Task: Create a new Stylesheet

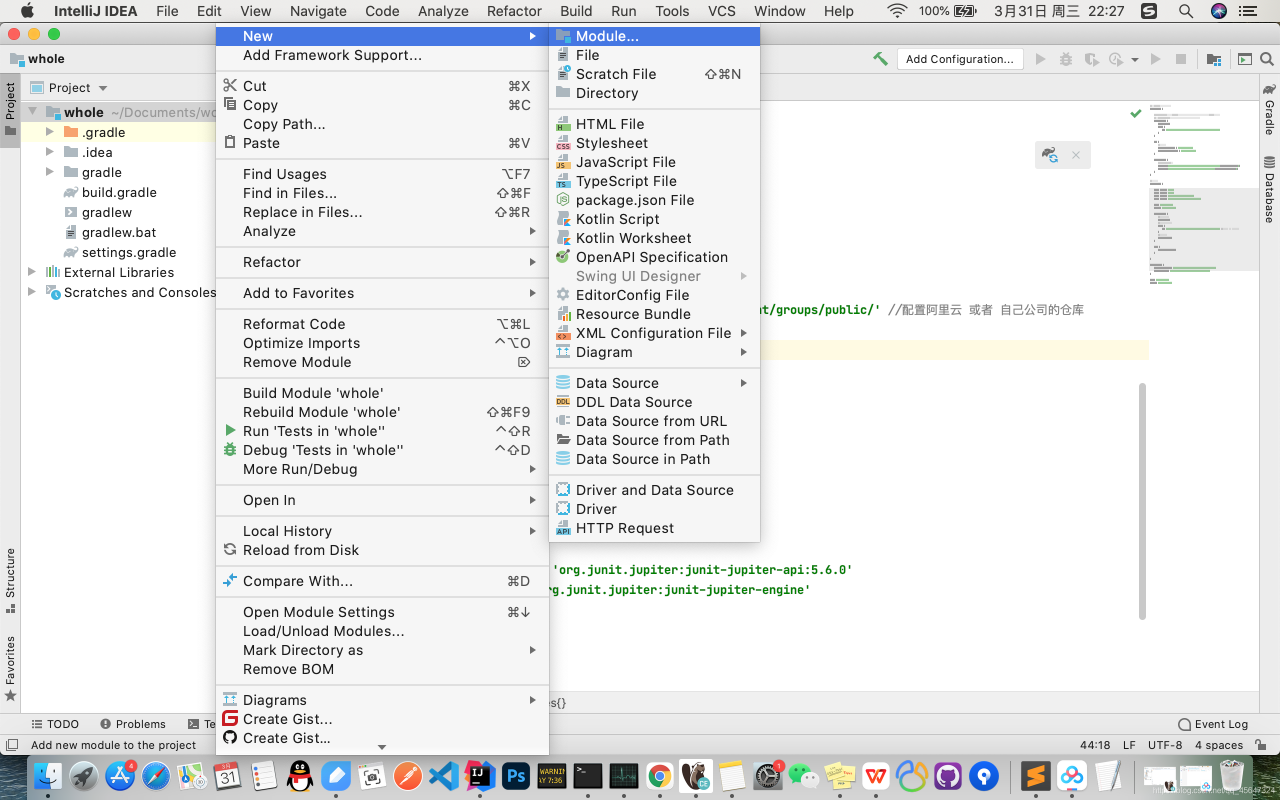Action: (x=655, y=143)
